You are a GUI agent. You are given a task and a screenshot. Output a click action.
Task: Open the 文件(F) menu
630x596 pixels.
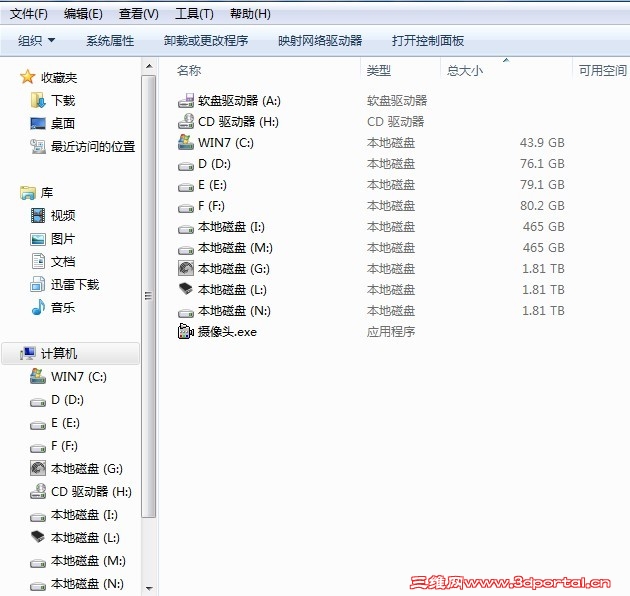click(x=29, y=14)
